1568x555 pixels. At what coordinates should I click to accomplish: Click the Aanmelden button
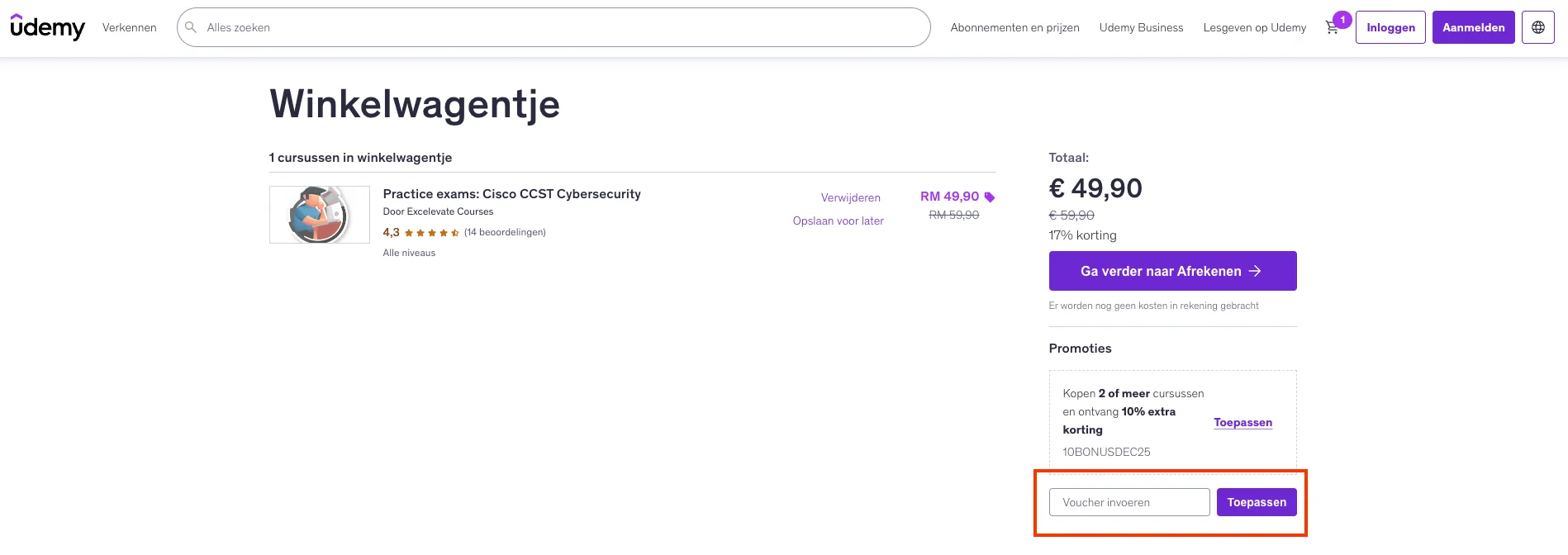pos(1473,27)
